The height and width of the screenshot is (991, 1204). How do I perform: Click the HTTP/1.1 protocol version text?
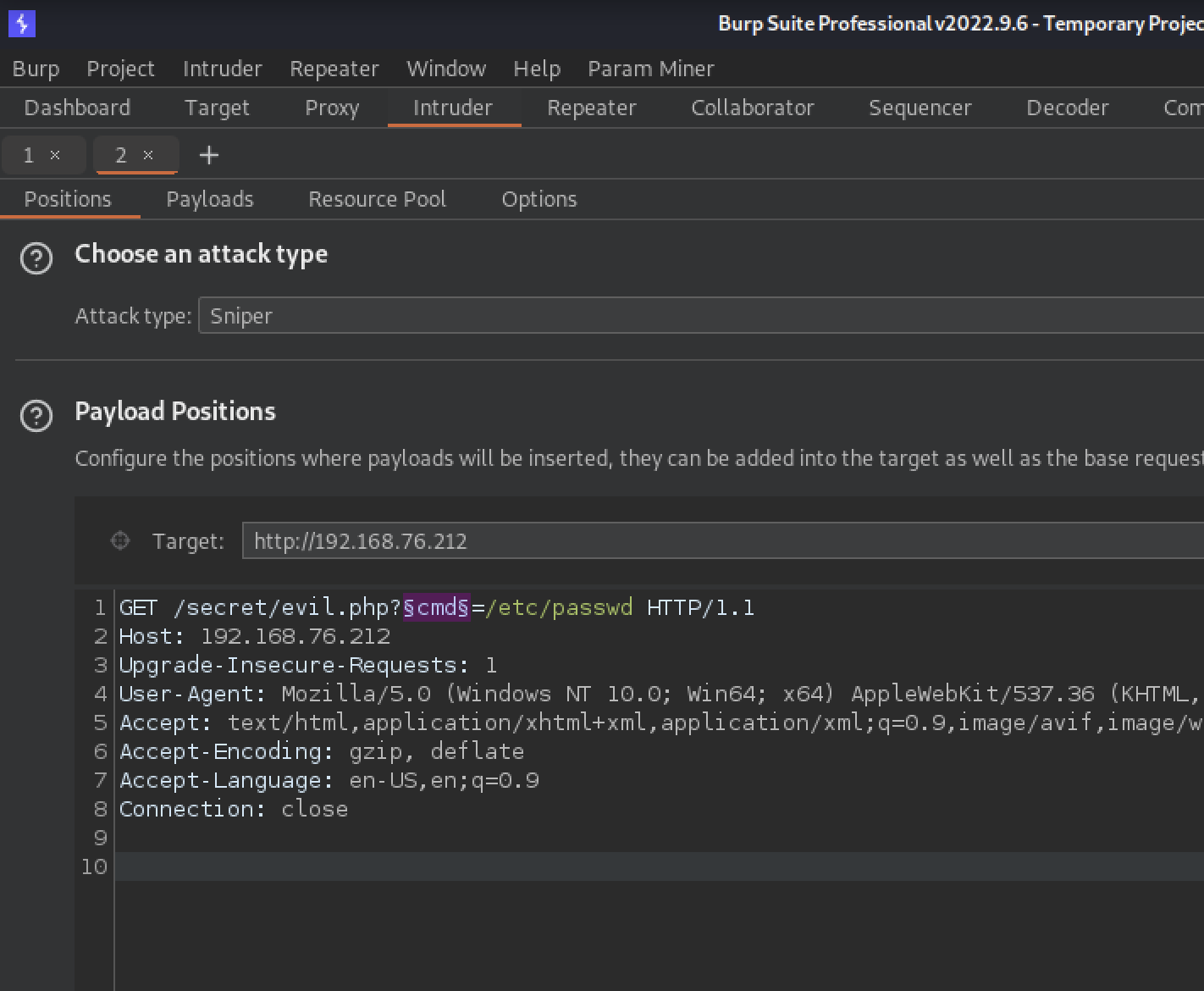pos(701,608)
